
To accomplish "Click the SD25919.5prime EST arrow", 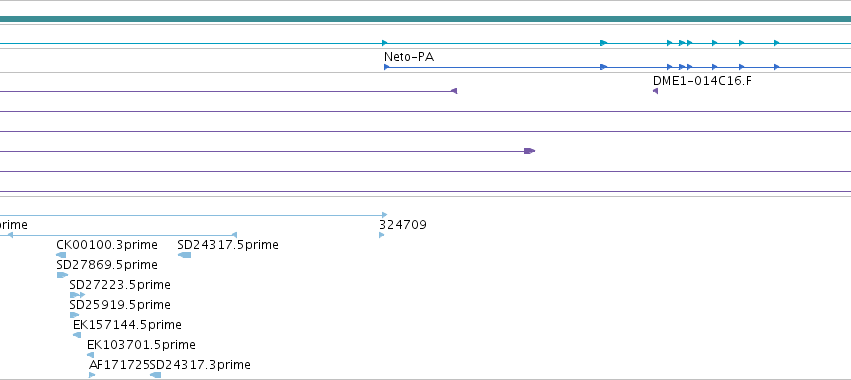I will pyautogui.click(x=74, y=315).
